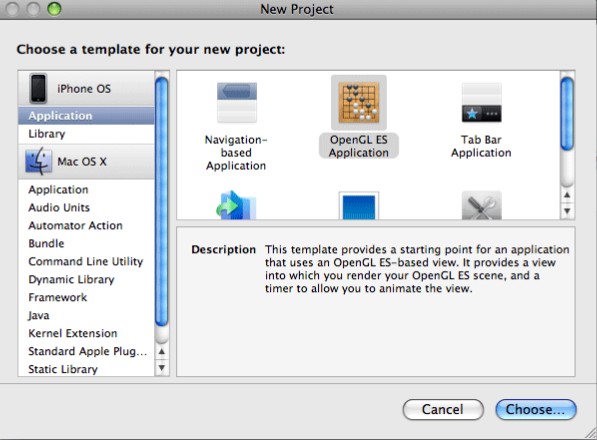Select the OpenGL ES Application Go-board icon
This screenshot has width=597, height=440.
pyautogui.click(x=359, y=103)
